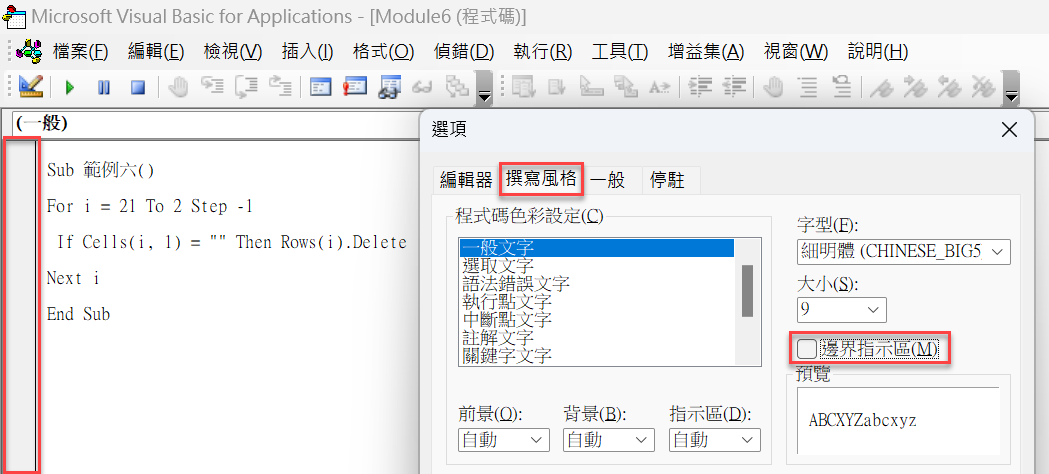Clear All Bookmarks icon
The width and height of the screenshot is (1049, 474).
pos(982,87)
